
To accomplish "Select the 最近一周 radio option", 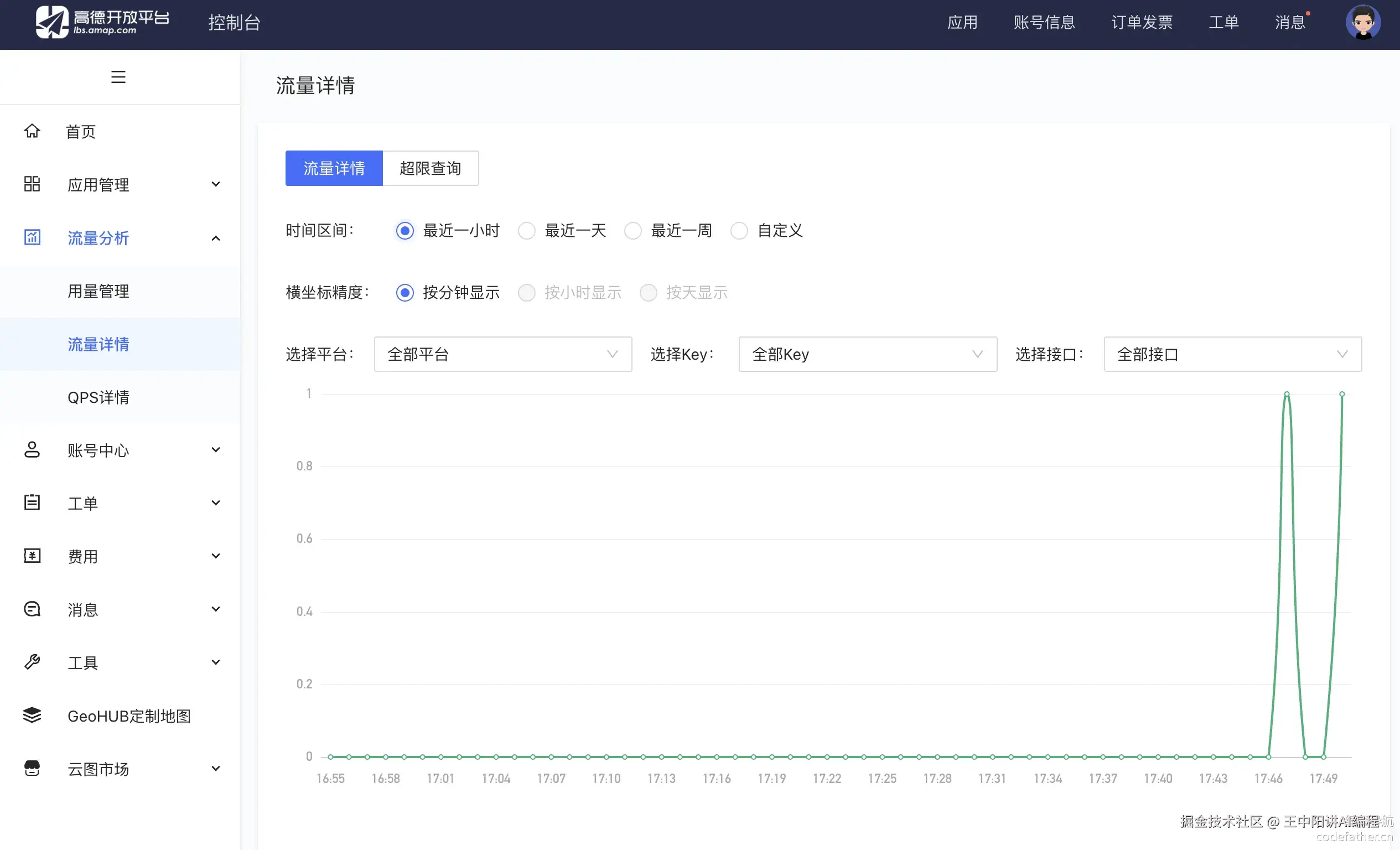I will [633, 231].
